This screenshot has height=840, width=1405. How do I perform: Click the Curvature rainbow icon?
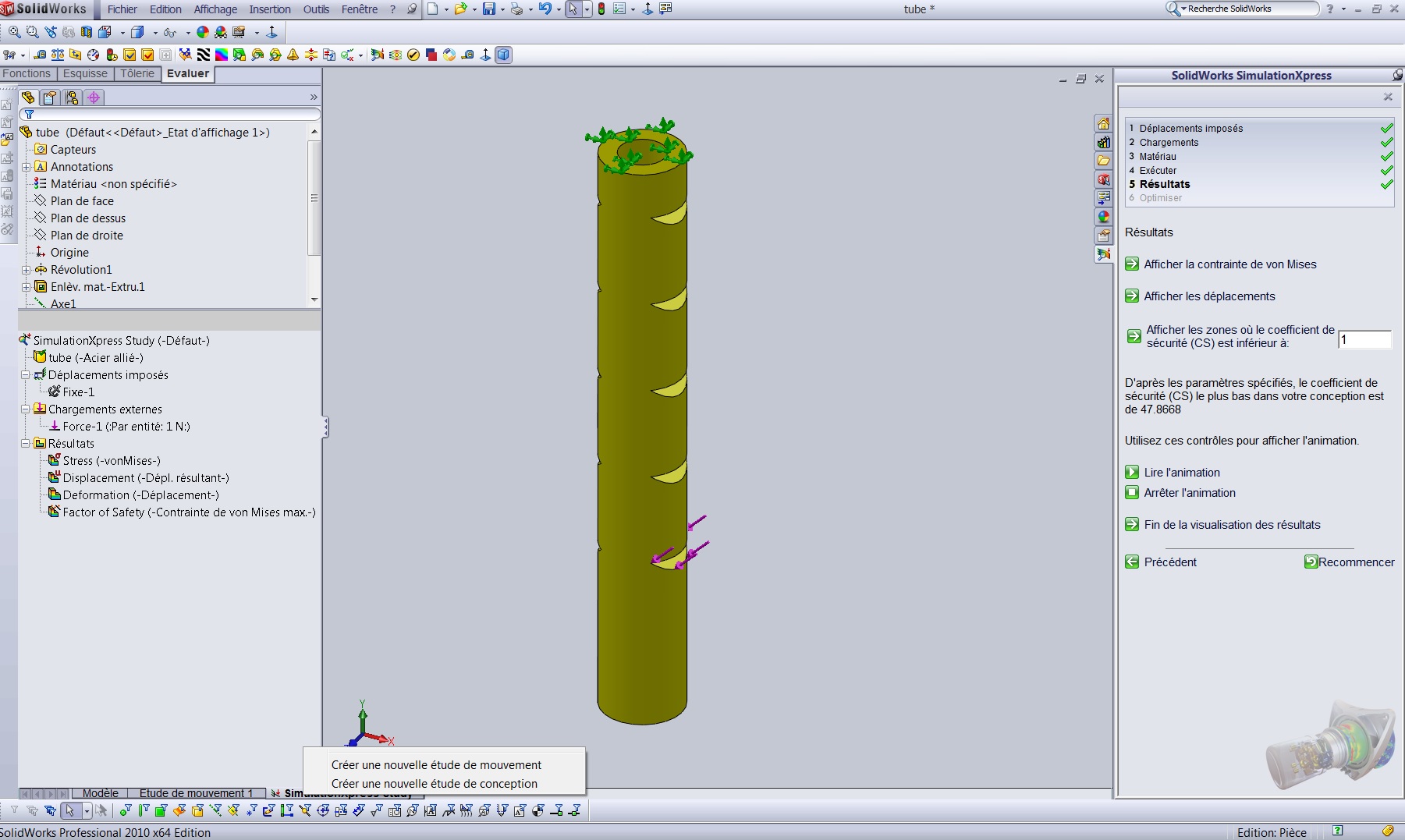[x=222, y=55]
